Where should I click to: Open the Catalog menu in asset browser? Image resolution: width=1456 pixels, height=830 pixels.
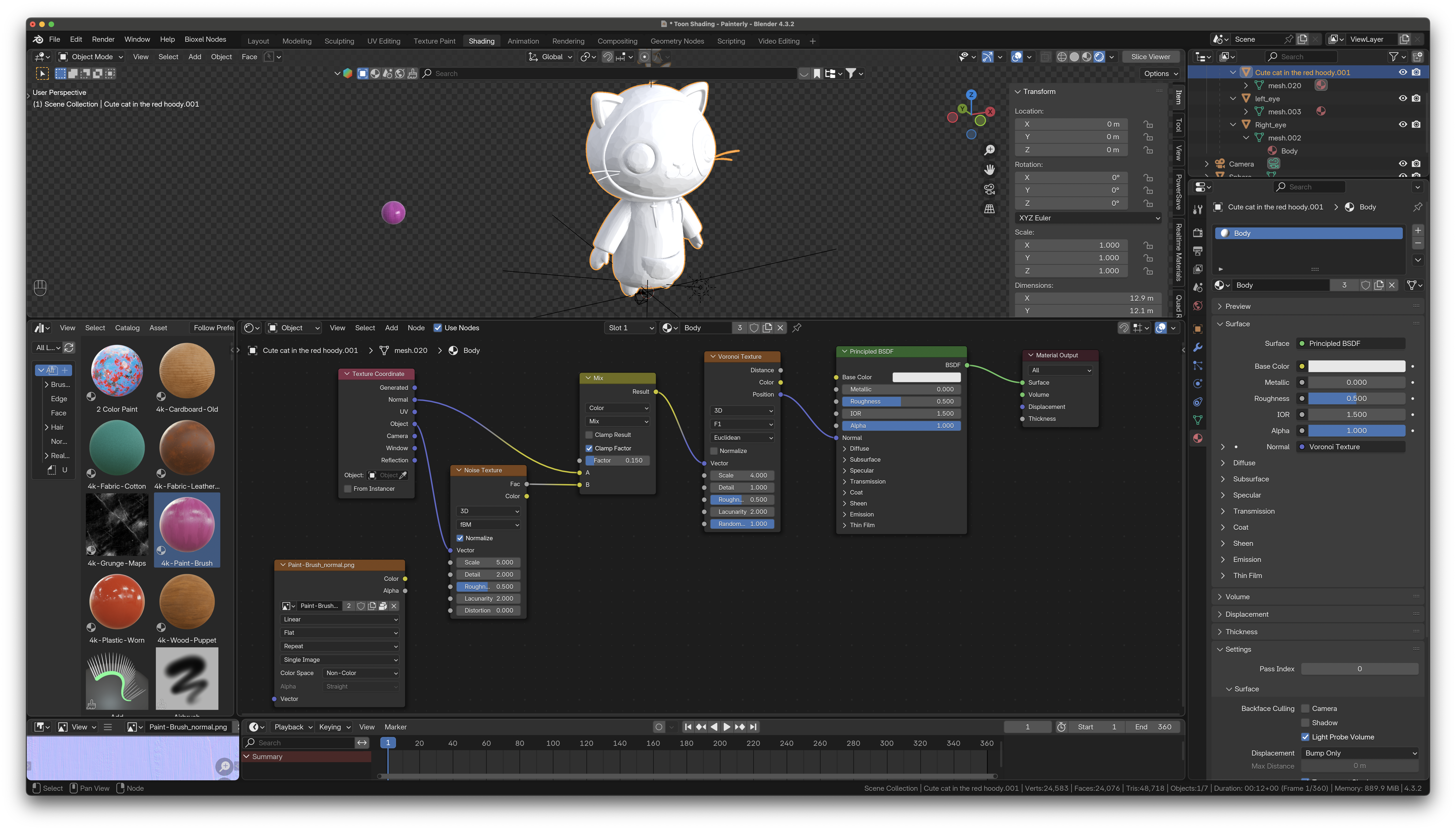(x=127, y=328)
